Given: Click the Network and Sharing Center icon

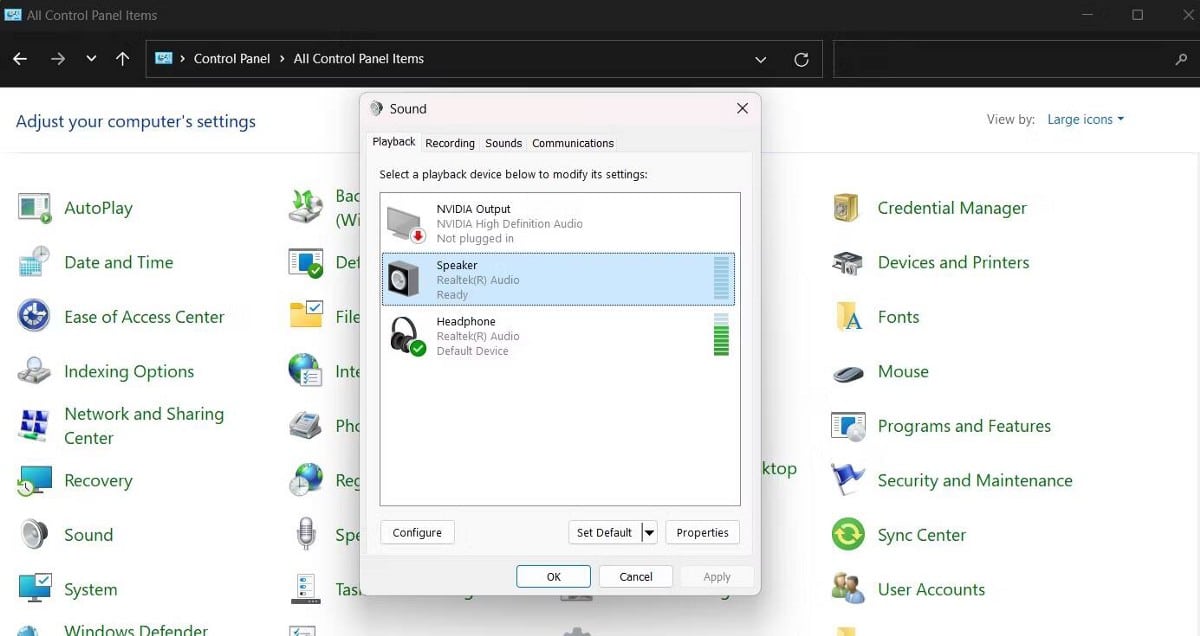Looking at the screenshot, I should pos(34,426).
